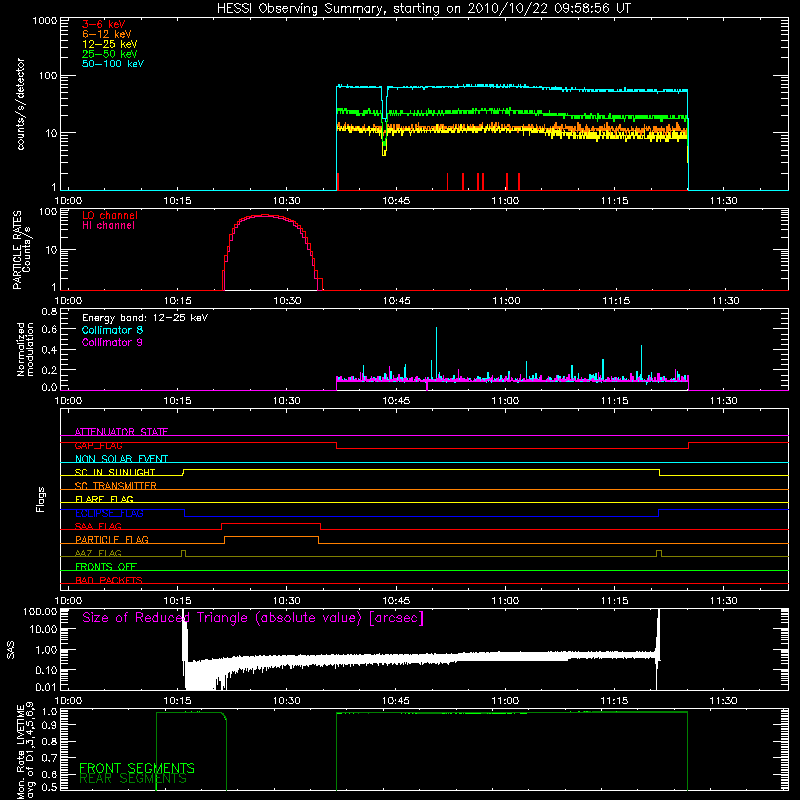Click the 10:15 tick under the SAS plot
Viewport: 800px width, 800px height.
[177, 701]
